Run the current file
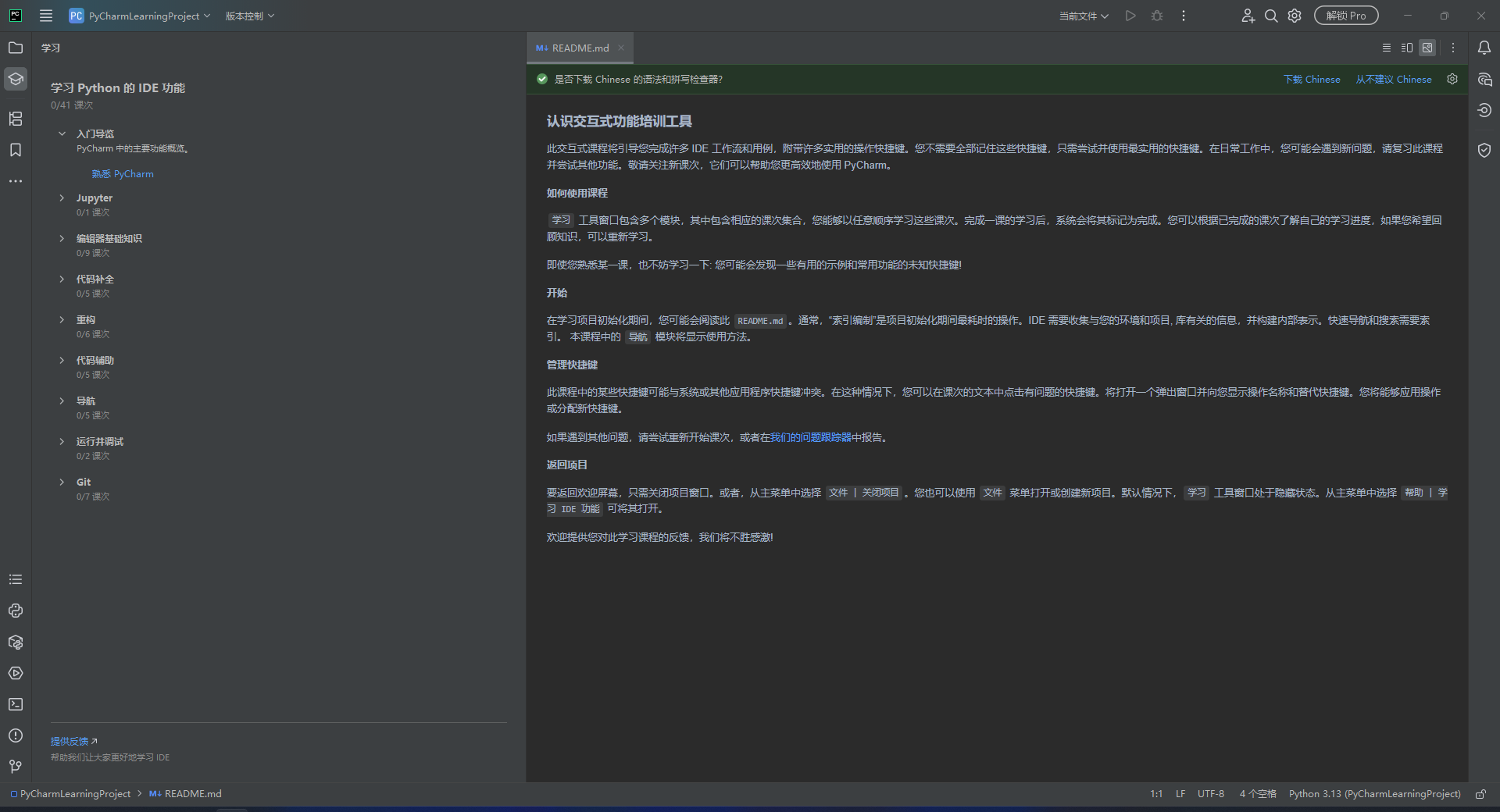 (x=1130, y=16)
